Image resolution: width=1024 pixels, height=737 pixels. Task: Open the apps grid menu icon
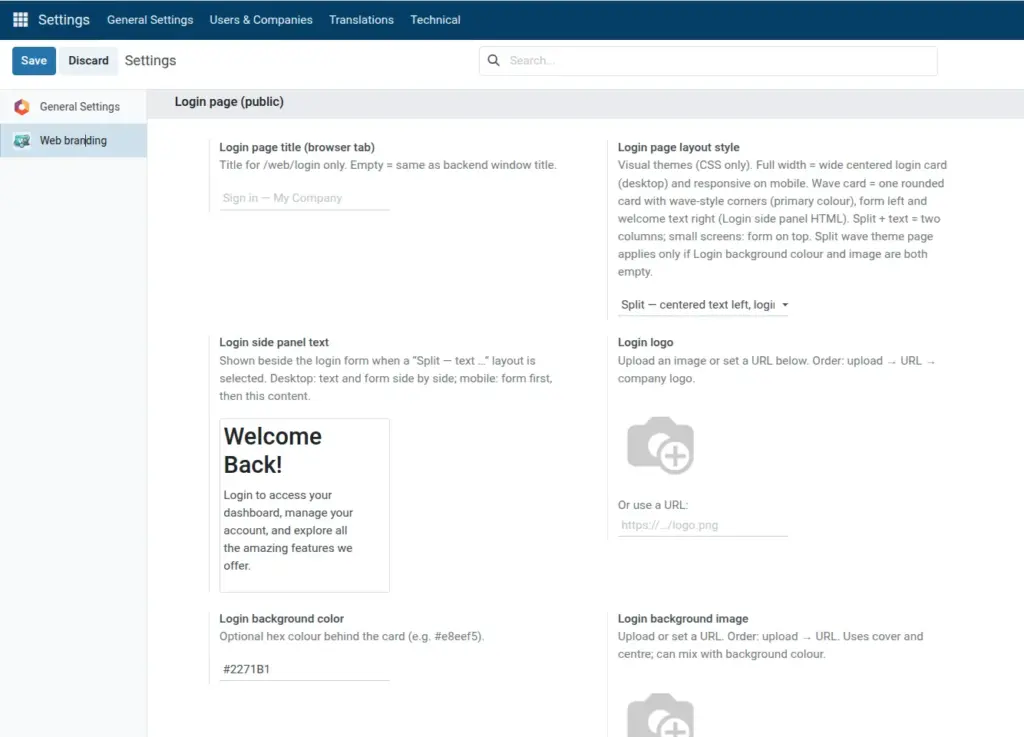coord(20,20)
